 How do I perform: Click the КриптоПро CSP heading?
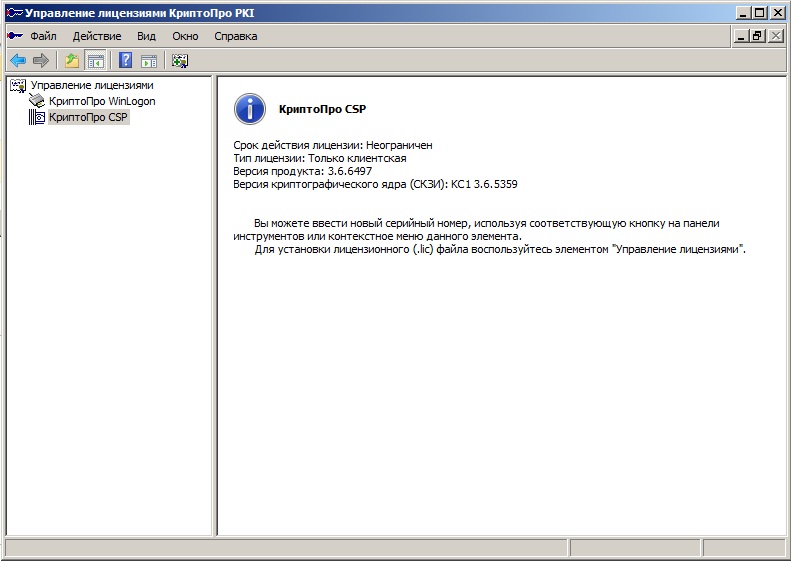coord(322,109)
